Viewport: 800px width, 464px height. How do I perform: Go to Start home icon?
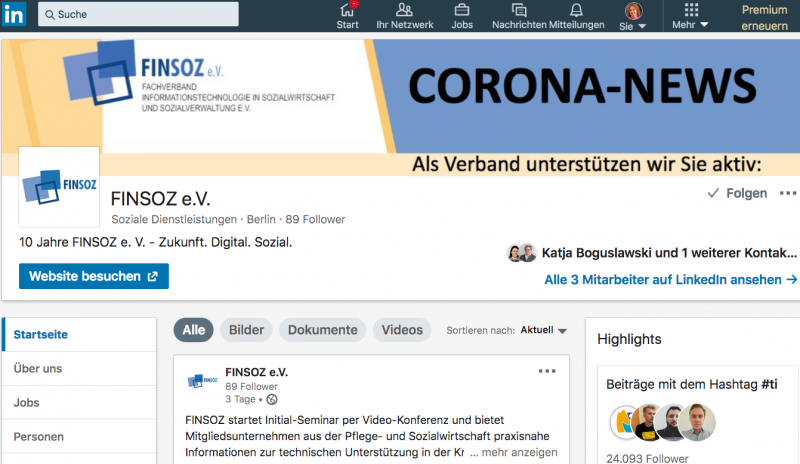pos(347,11)
